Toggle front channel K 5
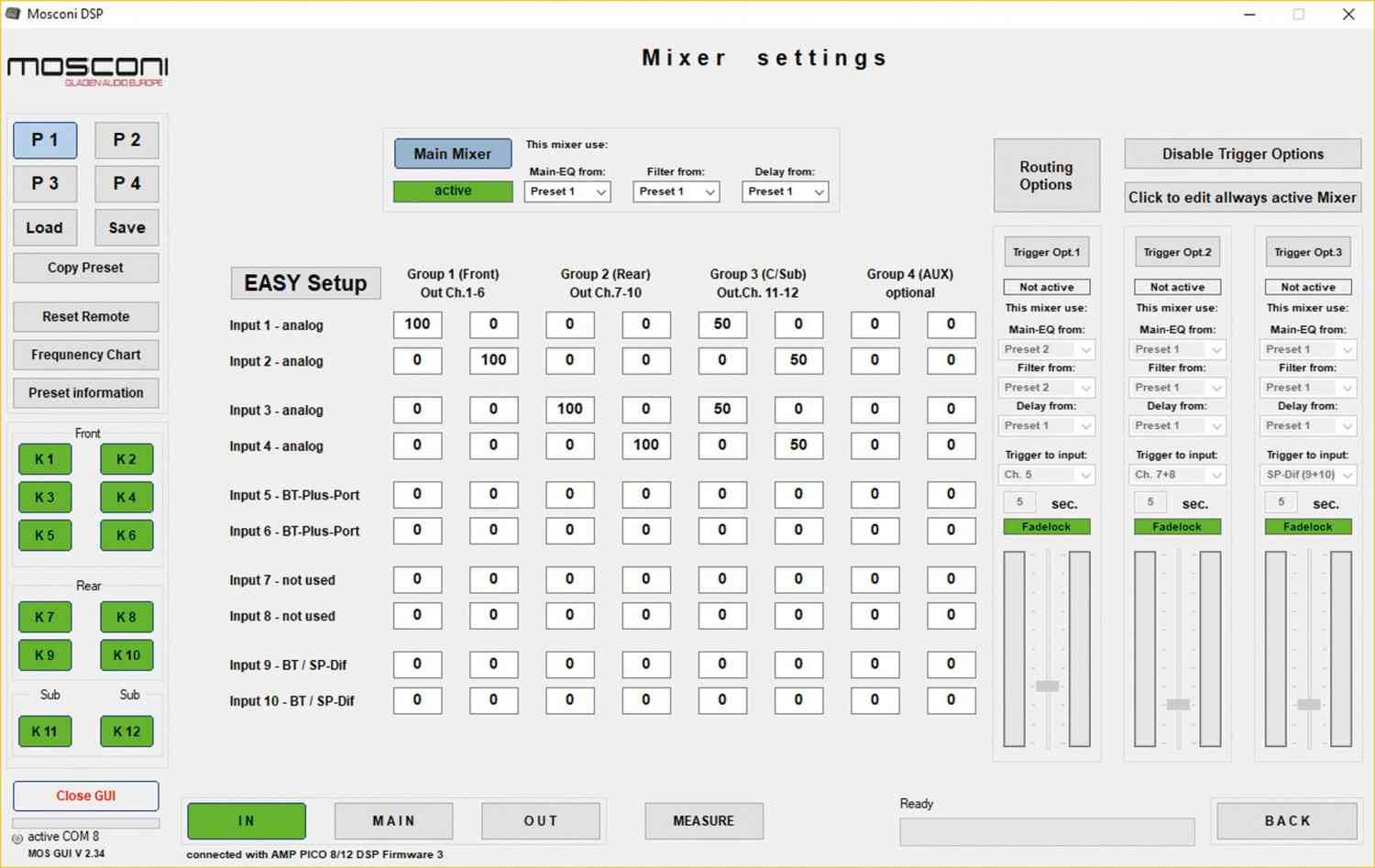This screenshot has height=868, width=1375. (45, 535)
